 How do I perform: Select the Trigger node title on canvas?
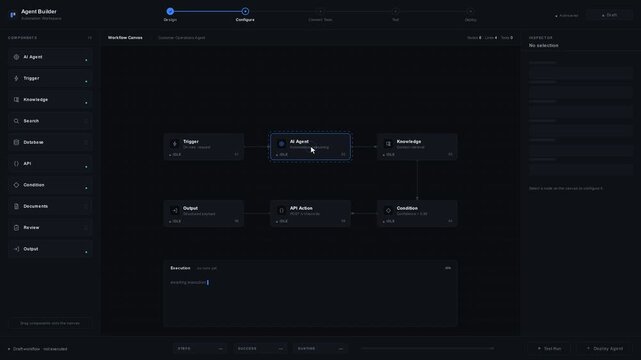191,141
